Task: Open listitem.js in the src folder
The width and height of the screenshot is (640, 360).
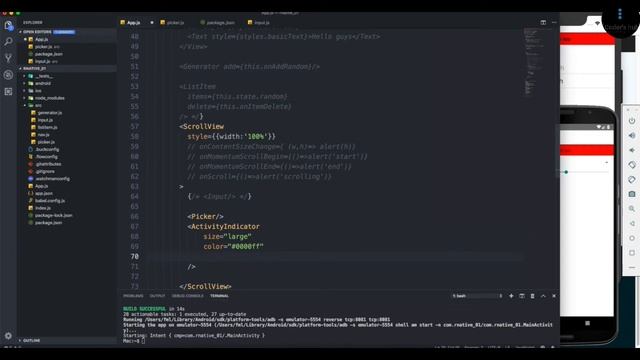Action: [47, 127]
